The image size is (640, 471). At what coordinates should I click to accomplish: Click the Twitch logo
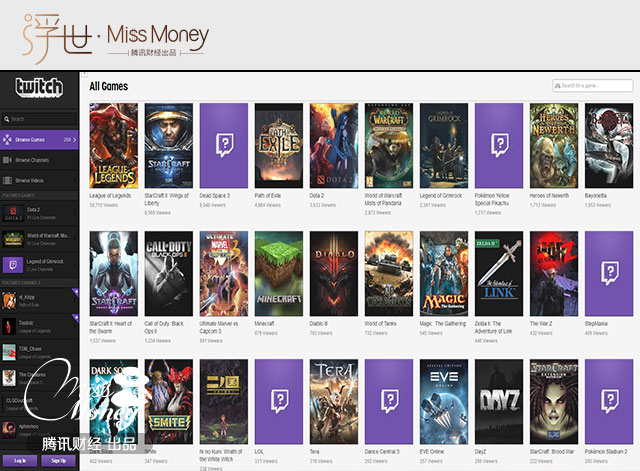(39, 87)
